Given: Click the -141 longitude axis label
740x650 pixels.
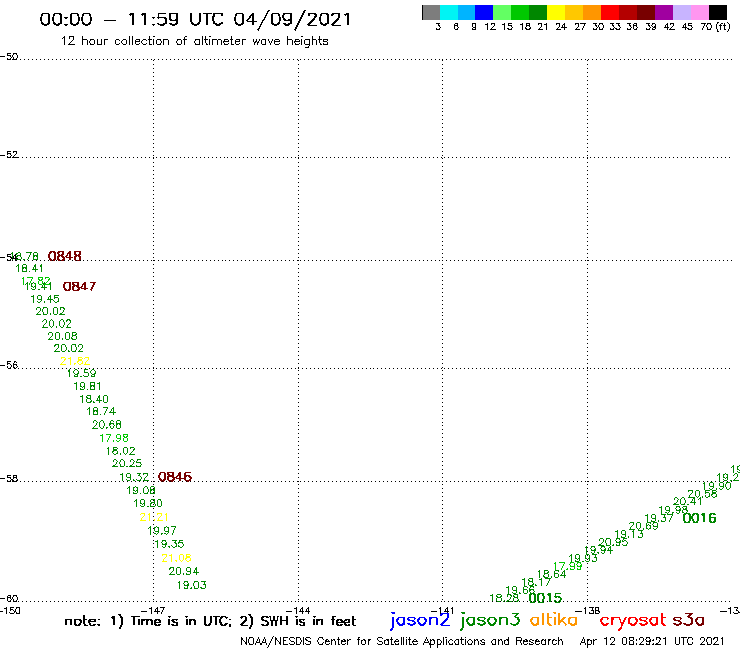Looking at the screenshot, I should click(442, 611).
